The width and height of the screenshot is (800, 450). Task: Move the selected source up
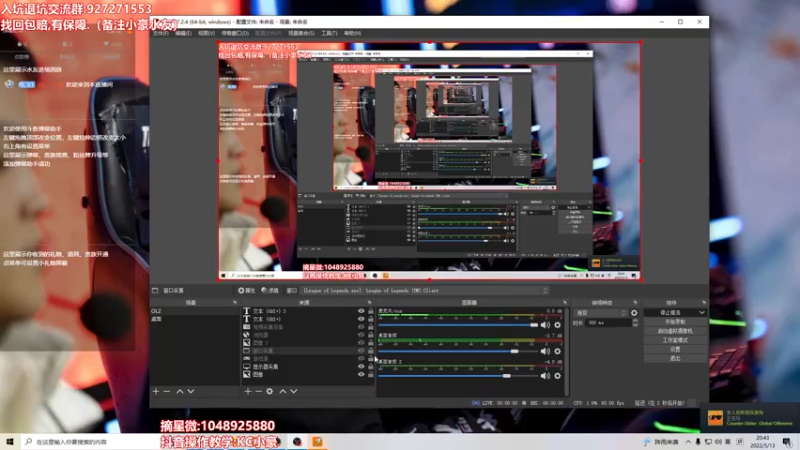coord(283,391)
